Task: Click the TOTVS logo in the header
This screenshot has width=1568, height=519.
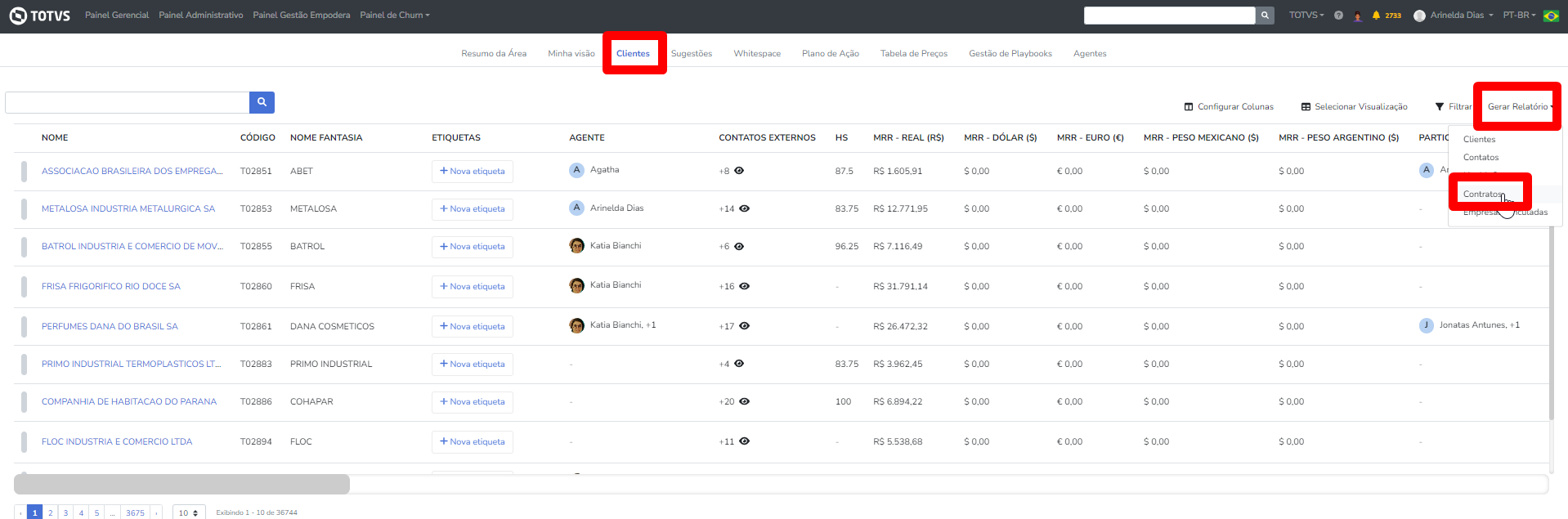Action: tap(40, 16)
